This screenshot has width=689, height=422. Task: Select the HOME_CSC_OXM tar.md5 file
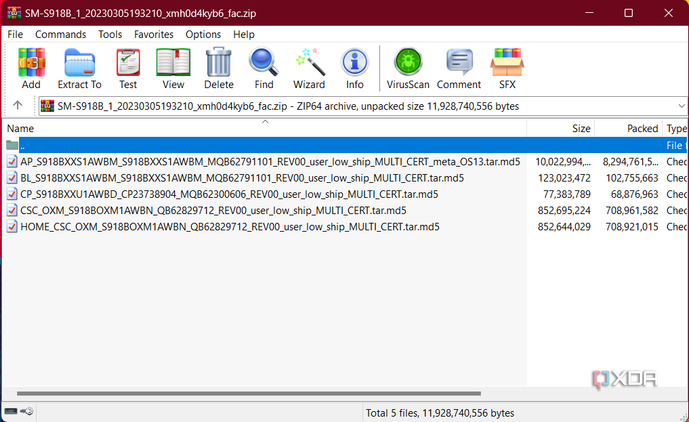[x=229, y=227]
